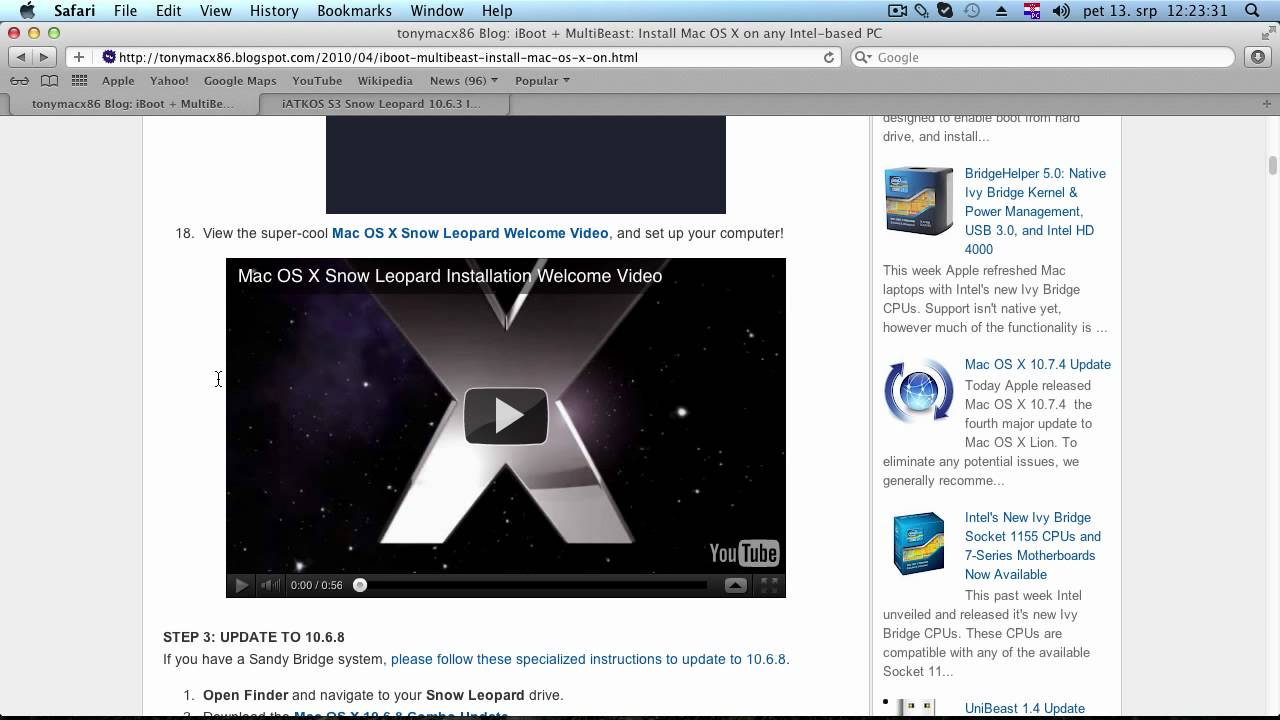Open BridgeHelper 5.0 article link

1035,211
